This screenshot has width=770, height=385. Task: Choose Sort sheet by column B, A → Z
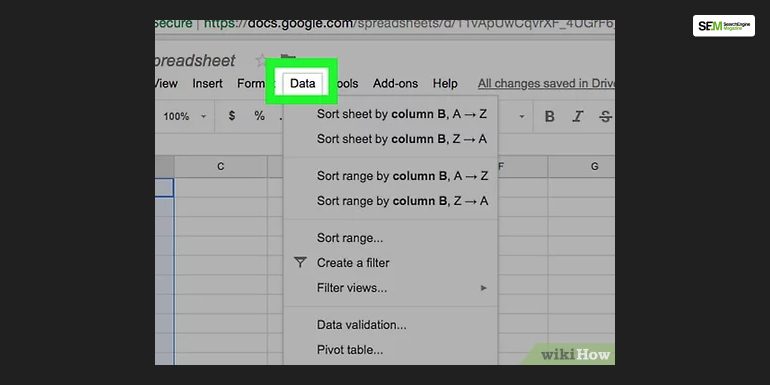click(x=391, y=114)
